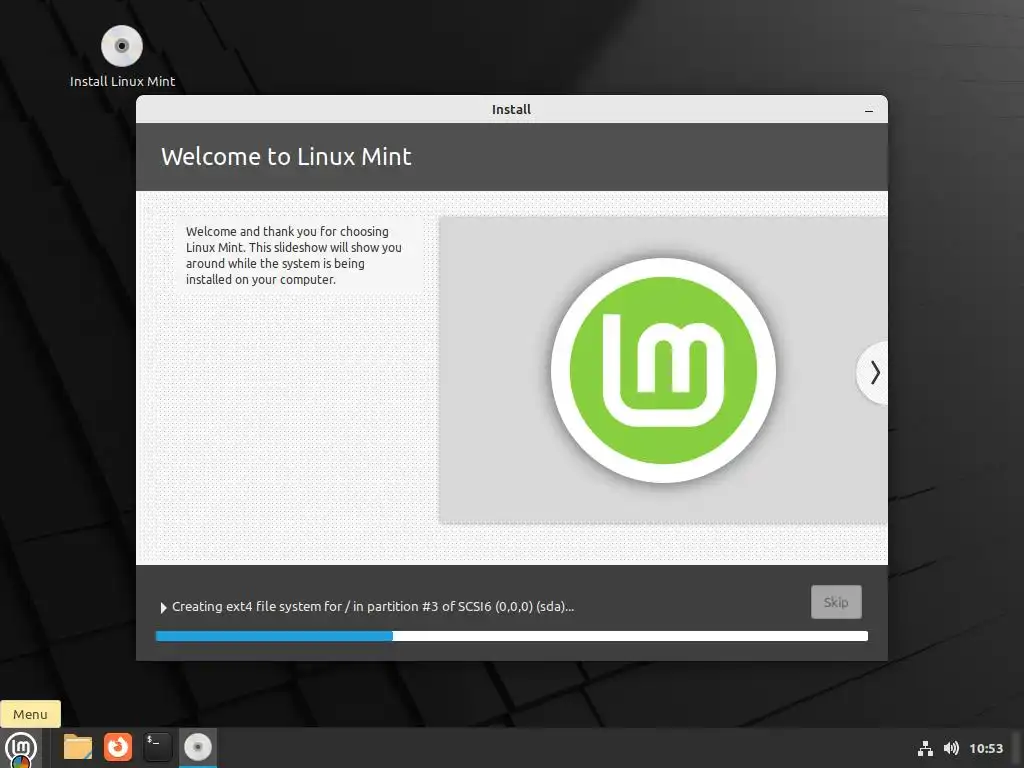The image size is (1024, 768).
Task: Open the network connection tray icon
Action: pyautogui.click(x=925, y=748)
